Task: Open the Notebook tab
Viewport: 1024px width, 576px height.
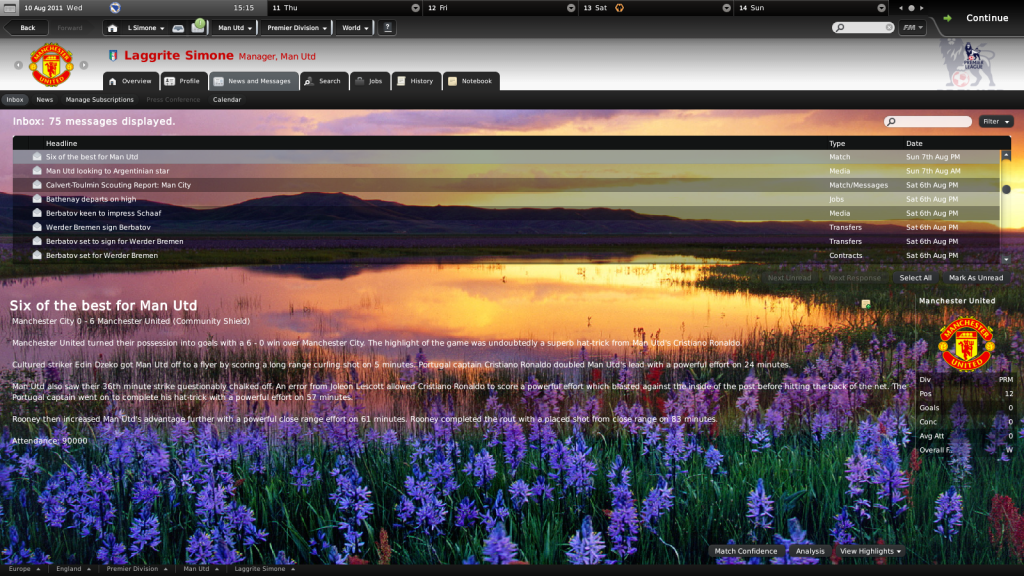Action: point(471,81)
